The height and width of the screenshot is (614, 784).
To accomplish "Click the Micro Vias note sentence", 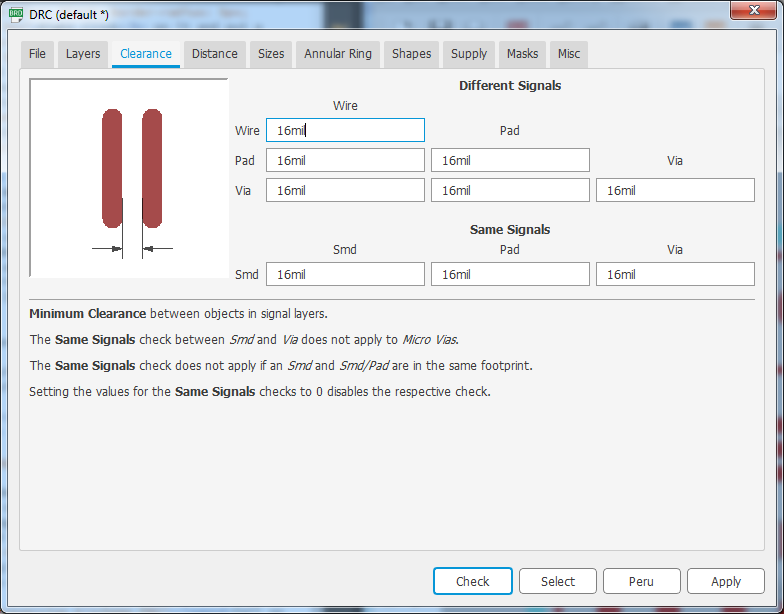I will coord(244,340).
